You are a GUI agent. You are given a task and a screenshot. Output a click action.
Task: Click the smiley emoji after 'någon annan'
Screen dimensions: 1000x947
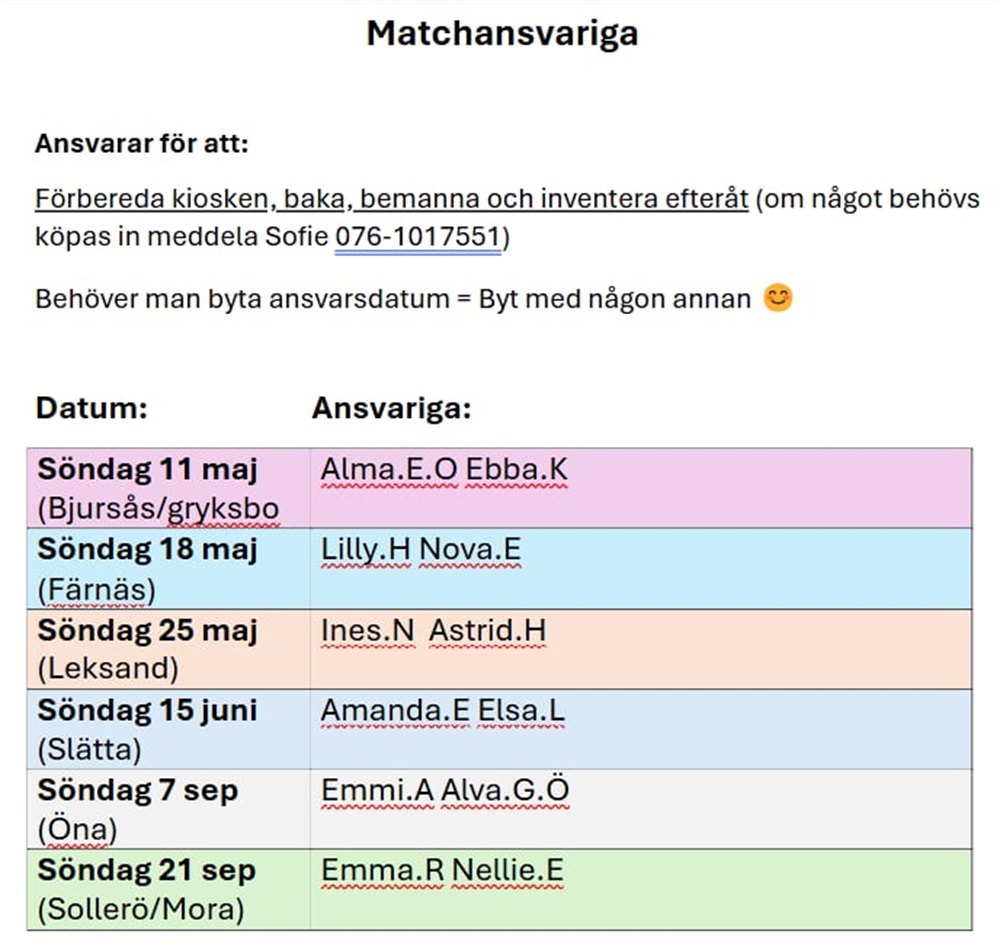pyautogui.click(x=777, y=298)
